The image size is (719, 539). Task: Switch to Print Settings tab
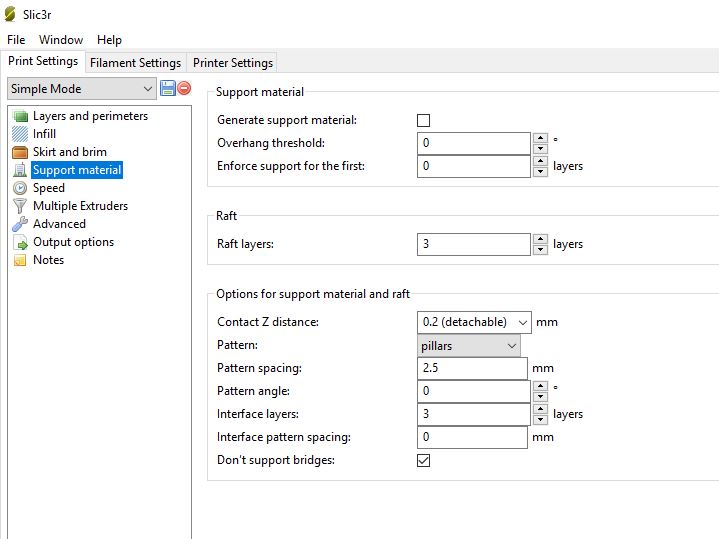point(43,61)
